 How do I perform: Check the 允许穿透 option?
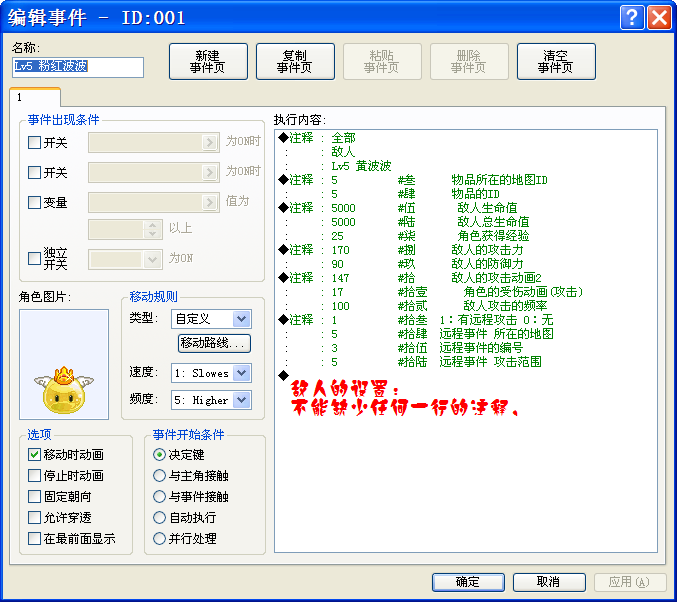click(34, 518)
